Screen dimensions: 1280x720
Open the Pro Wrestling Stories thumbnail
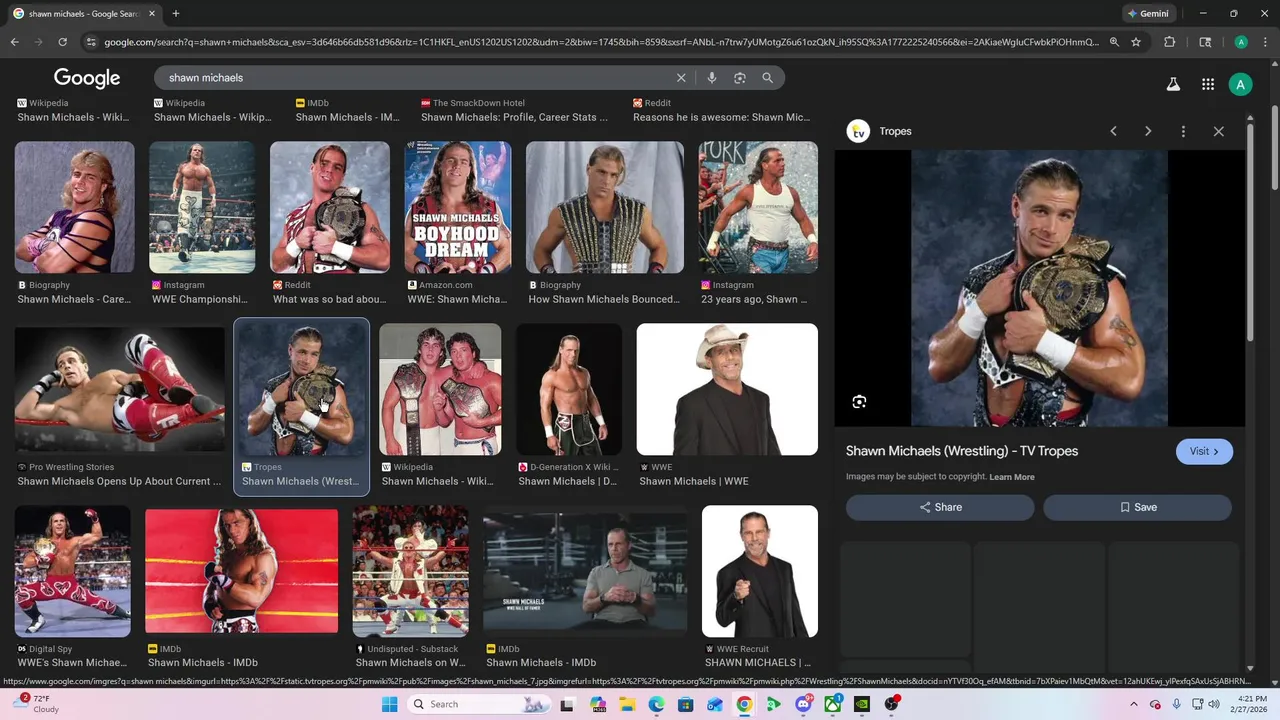pos(120,388)
